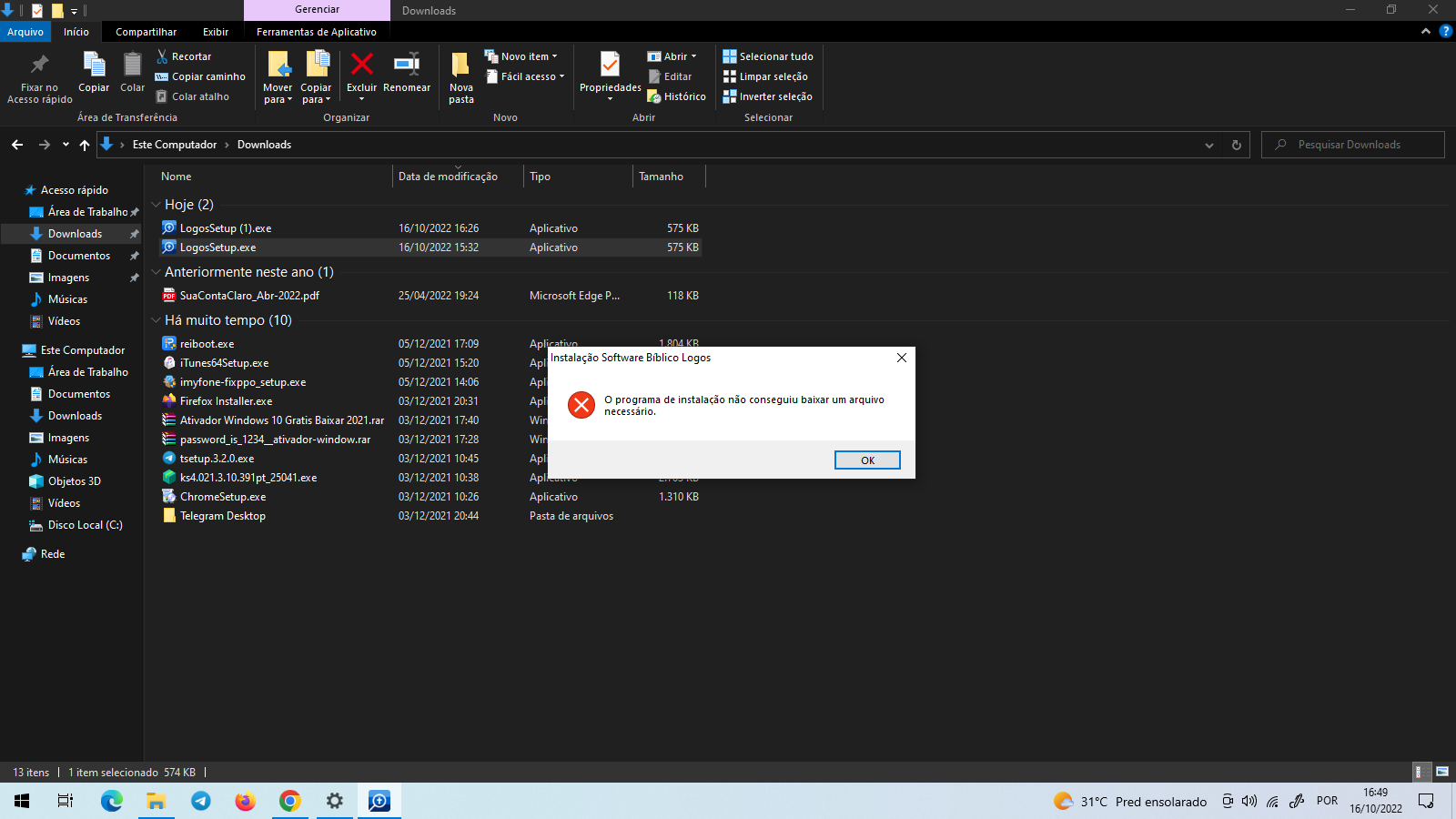The height and width of the screenshot is (819, 1456).
Task: Expand the address bar history dropdown
Action: pyautogui.click(x=1209, y=145)
